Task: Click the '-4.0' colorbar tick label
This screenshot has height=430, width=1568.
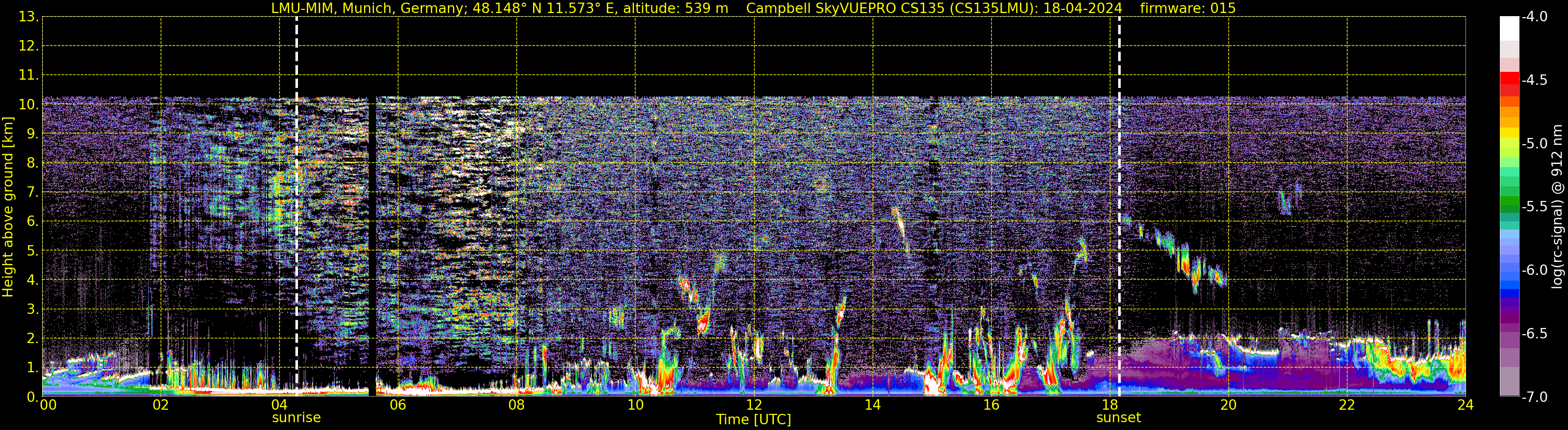Action: [1534, 17]
